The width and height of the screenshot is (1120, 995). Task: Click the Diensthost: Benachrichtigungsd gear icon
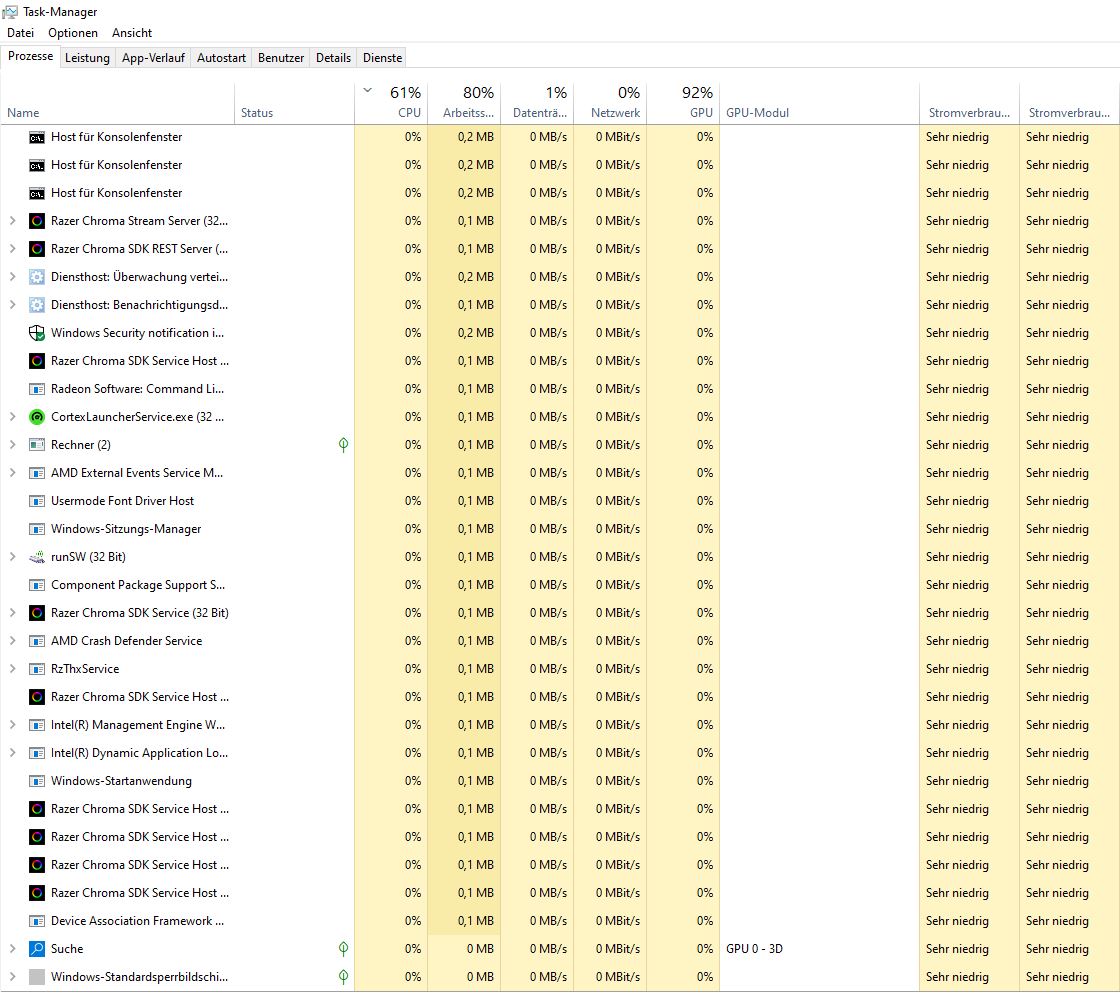[x=37, y=305]
